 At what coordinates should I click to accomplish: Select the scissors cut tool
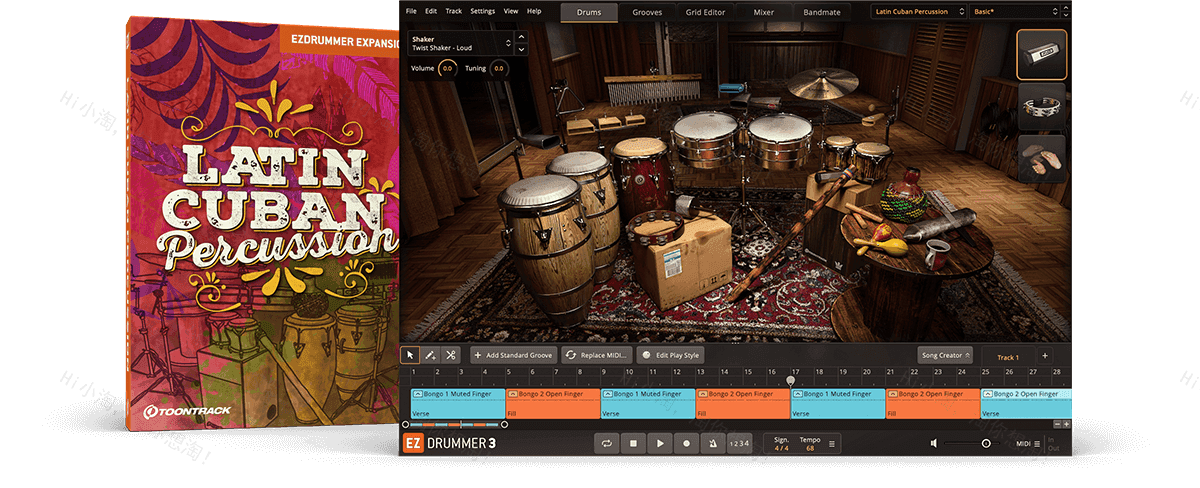pyautogui.click(x=451, y=355)
